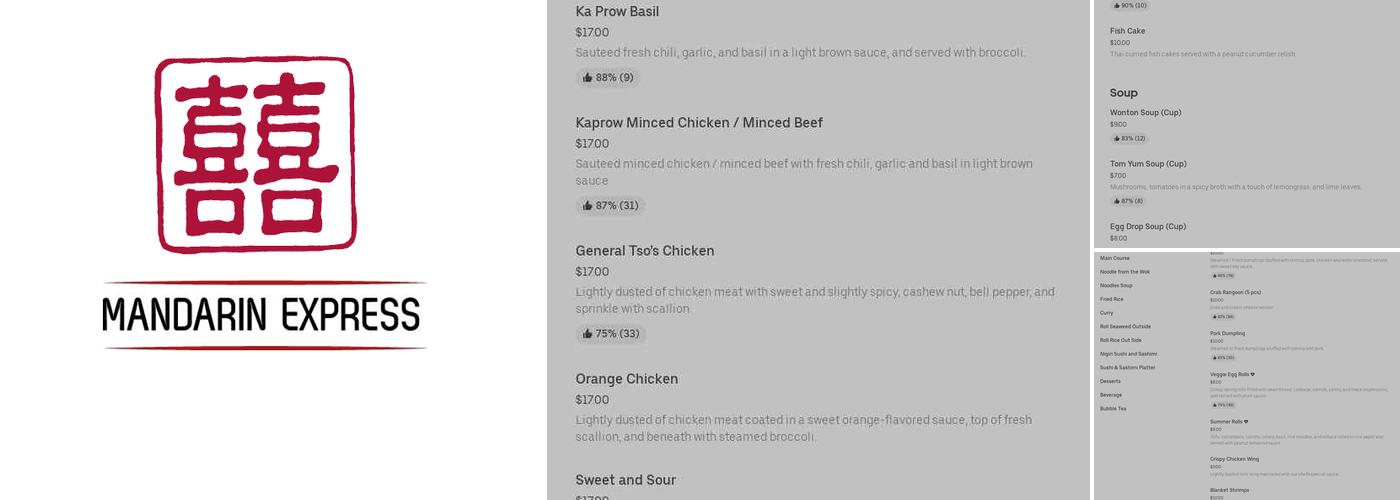1400x500 pixels.
Task: Open the Desserts category
Action: tap(1110, 381)
